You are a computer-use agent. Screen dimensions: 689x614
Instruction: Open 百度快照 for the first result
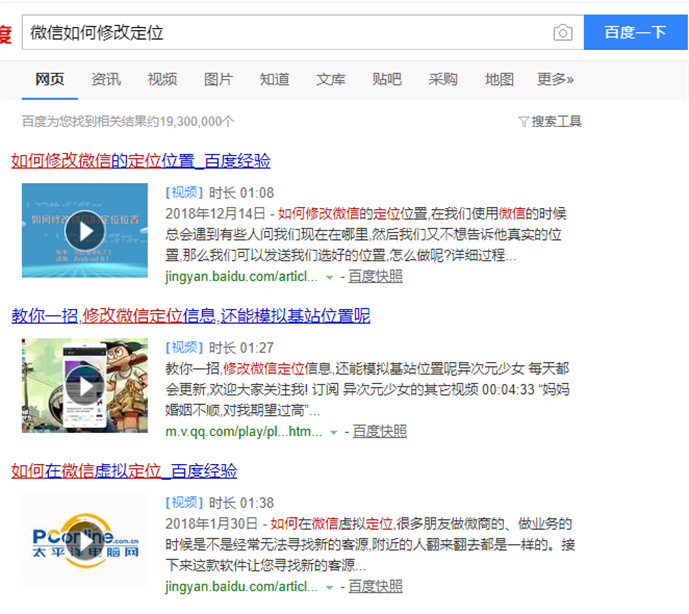tap(375, 276)
